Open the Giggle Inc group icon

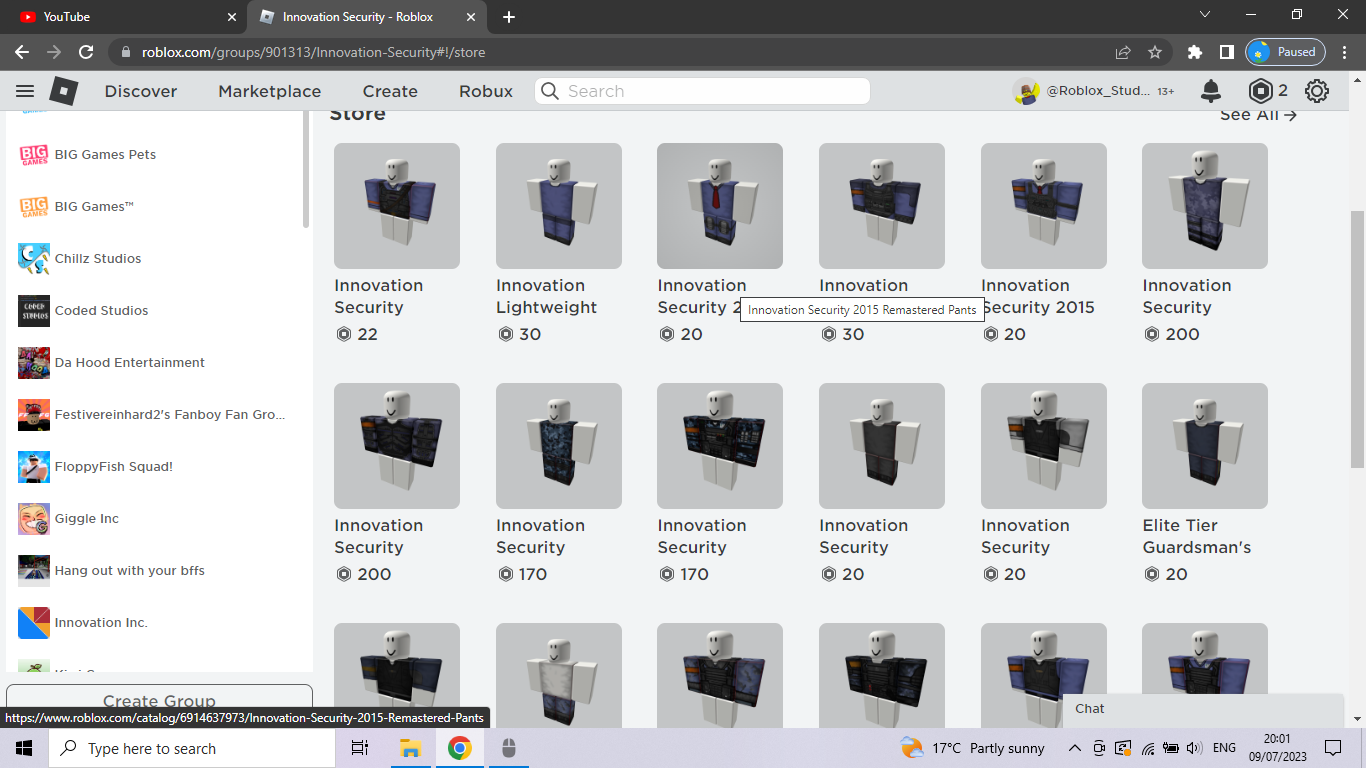[34, 518]
